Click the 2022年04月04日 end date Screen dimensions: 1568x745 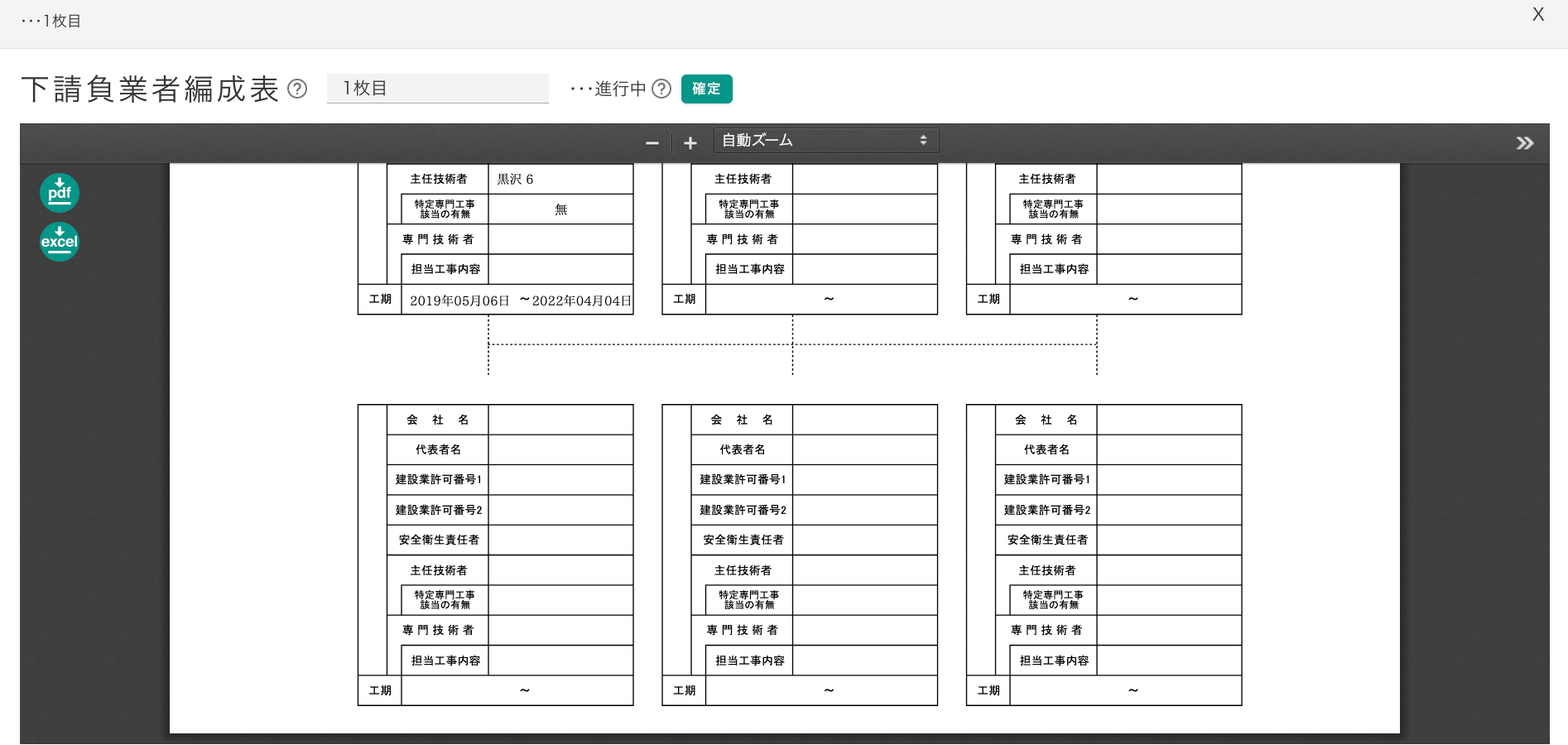click(x=581, y=300)
